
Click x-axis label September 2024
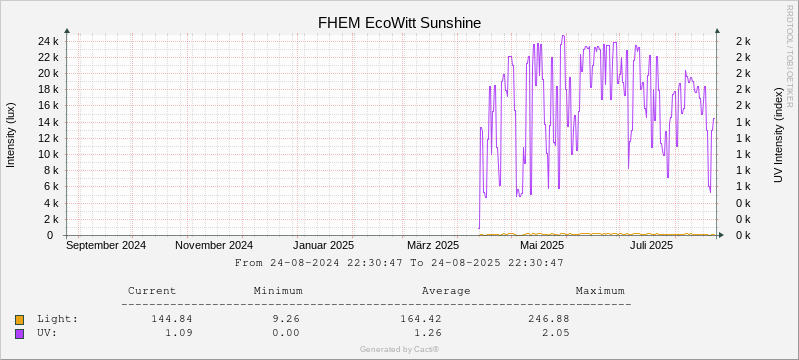pyautogui.click(x=106, y=245)
